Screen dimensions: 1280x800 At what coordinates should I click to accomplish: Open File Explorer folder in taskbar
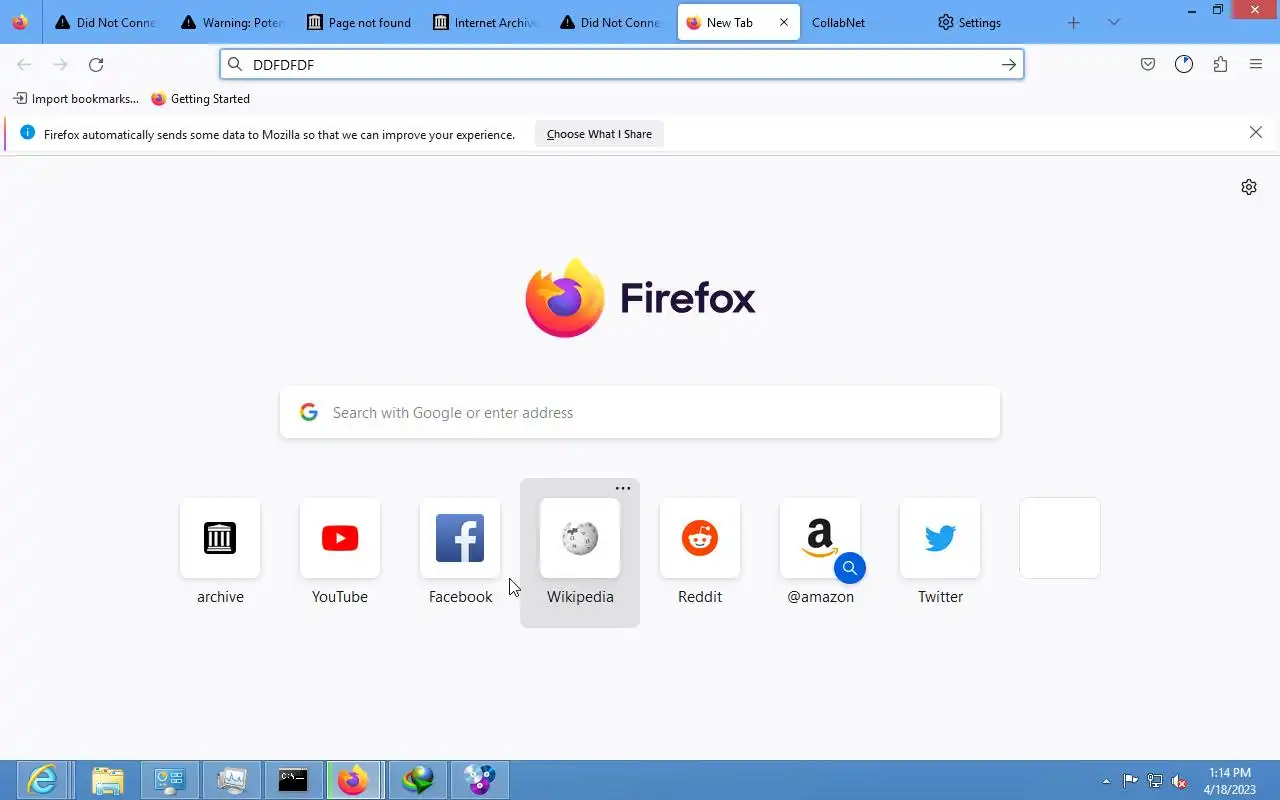click(x=107, y=780)
